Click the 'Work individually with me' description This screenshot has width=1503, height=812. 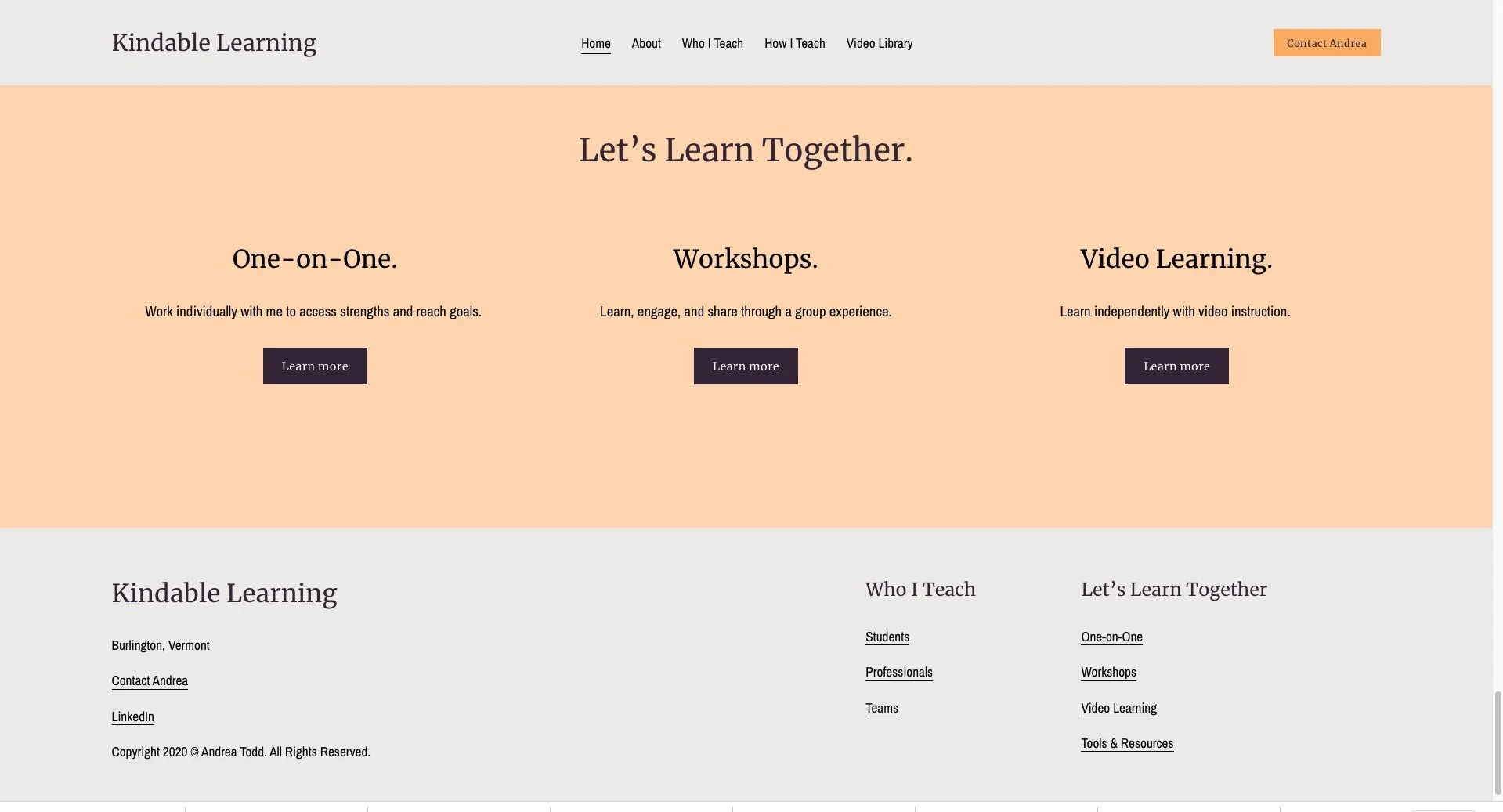[313, 312]
